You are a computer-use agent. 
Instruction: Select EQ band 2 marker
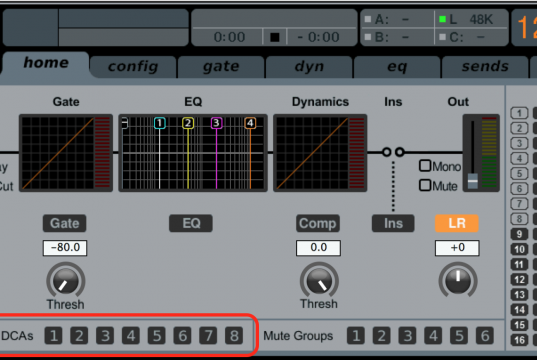pos(188,123)
